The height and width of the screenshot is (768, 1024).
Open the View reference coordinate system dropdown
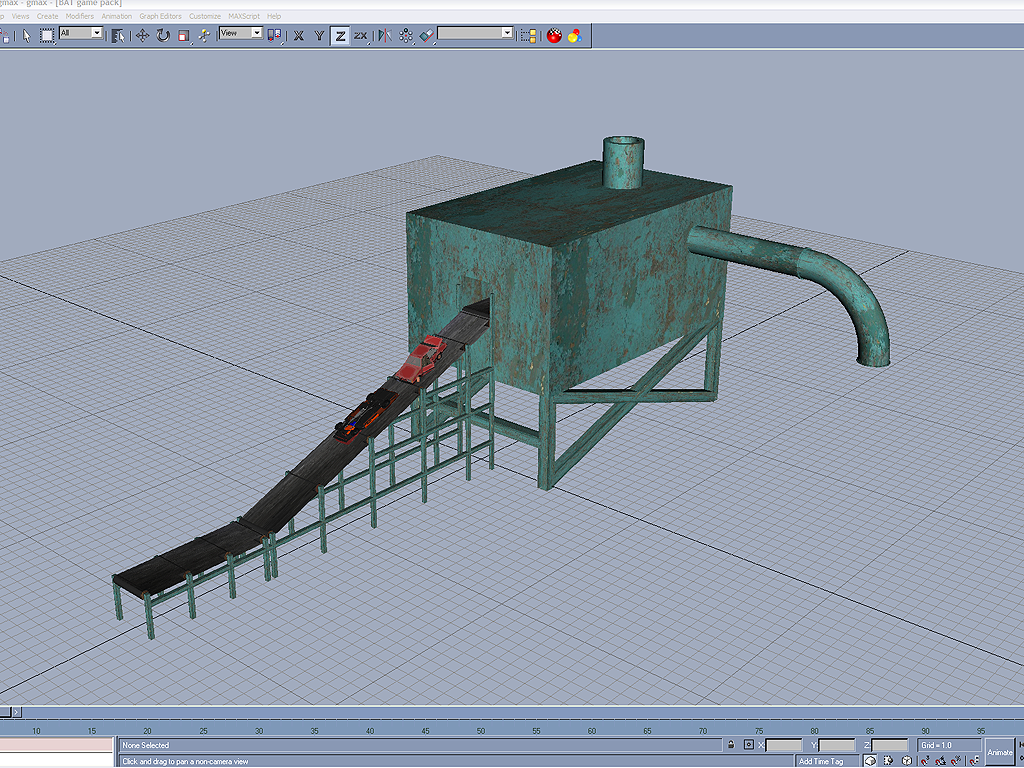click(x=241, y=33)
